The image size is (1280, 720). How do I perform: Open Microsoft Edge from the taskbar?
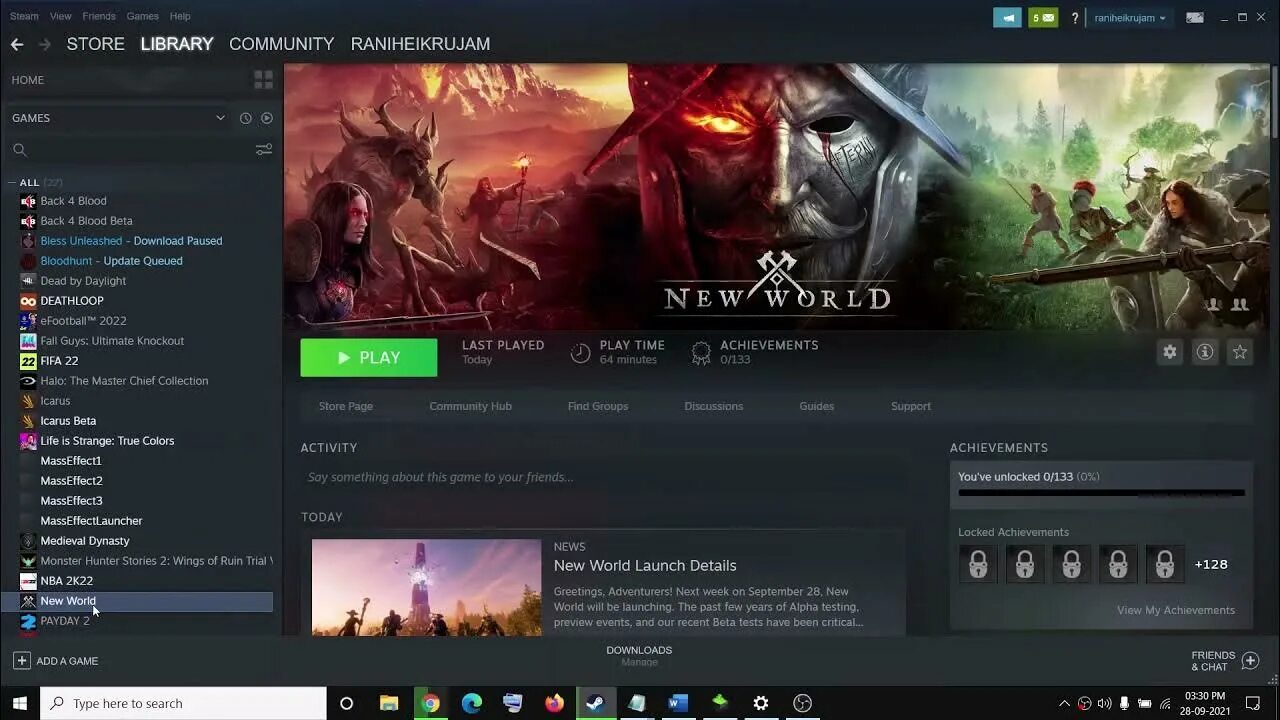click(471, 703)
